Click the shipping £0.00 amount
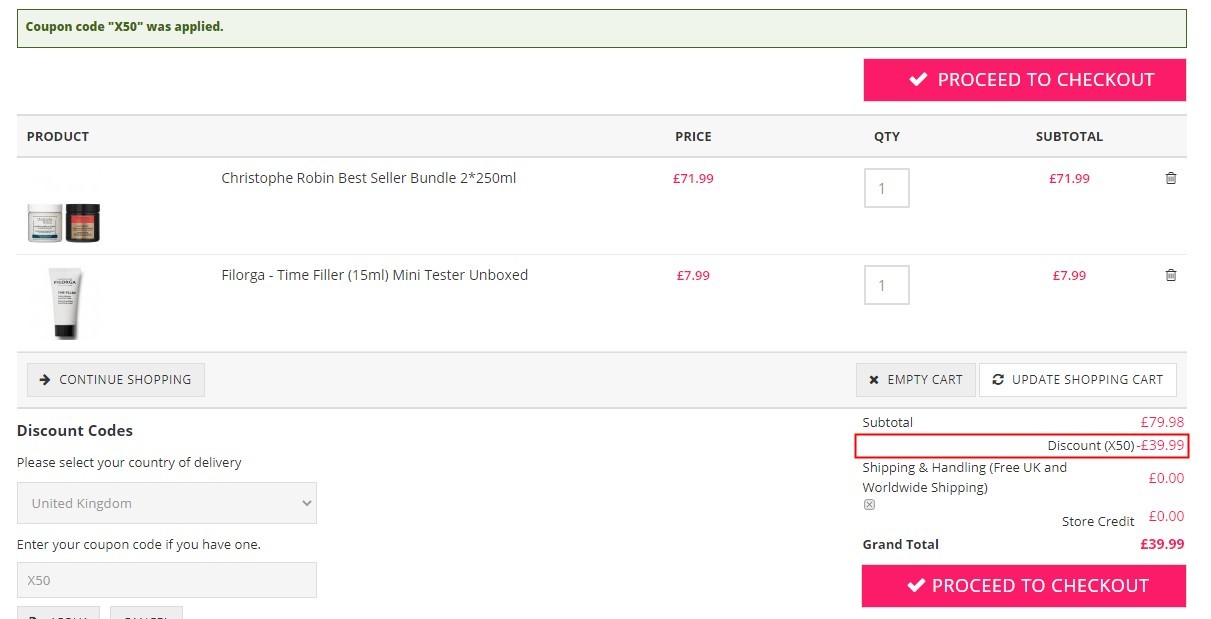 1166,478
